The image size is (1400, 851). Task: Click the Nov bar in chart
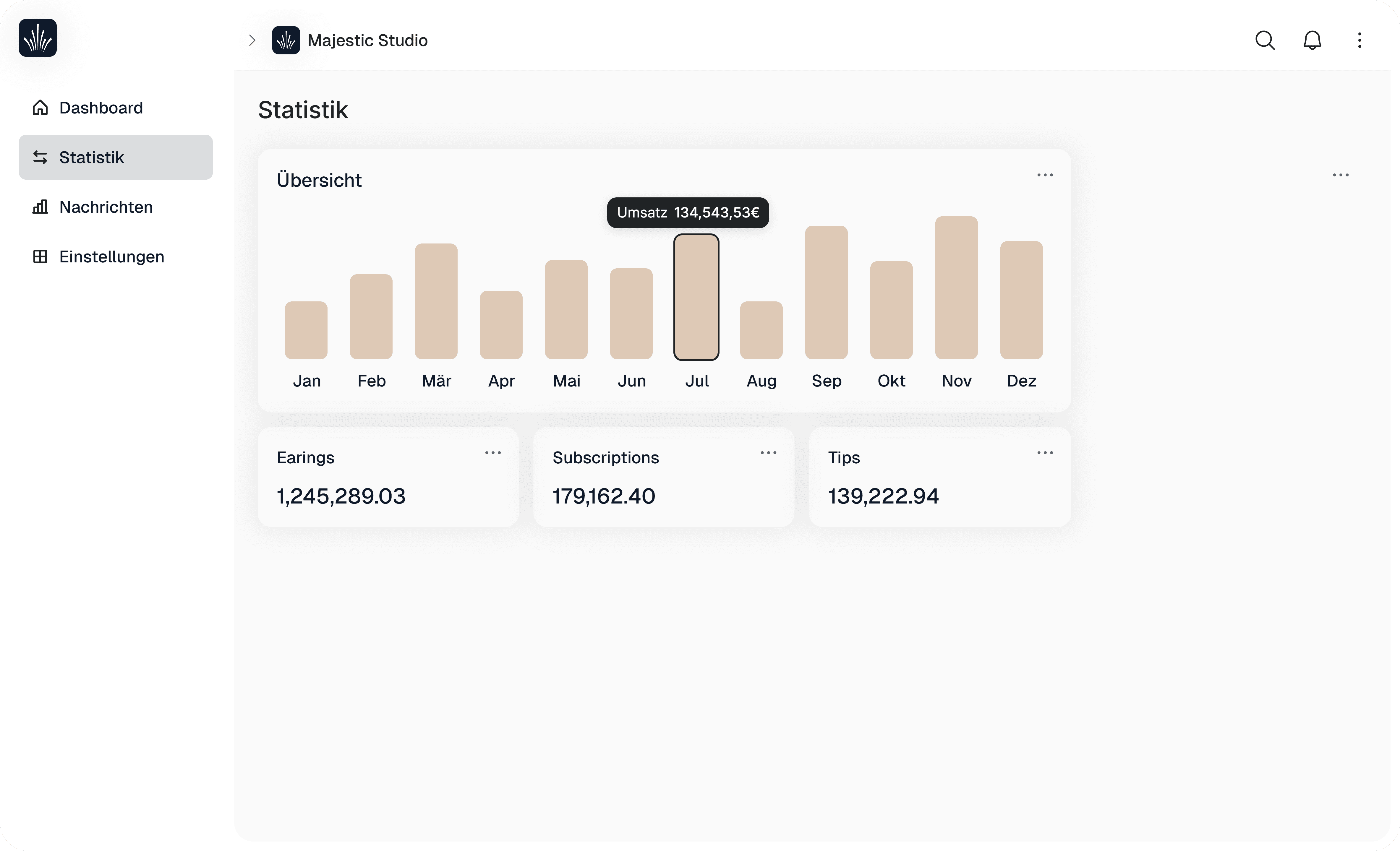click(x=956, y=288)
